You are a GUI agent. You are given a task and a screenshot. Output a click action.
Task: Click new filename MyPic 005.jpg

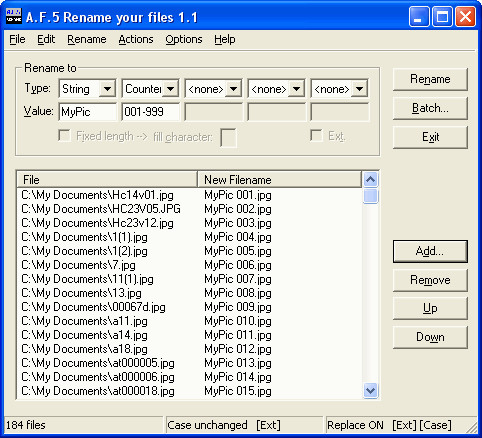238,251
